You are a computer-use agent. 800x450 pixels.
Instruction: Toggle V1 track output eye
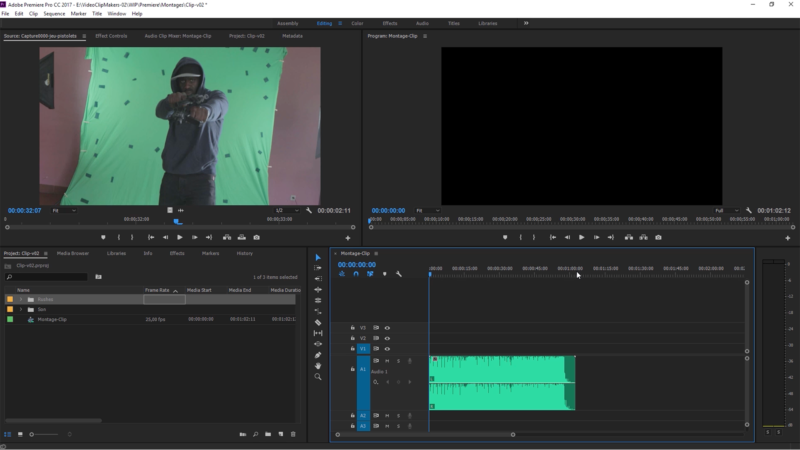click(387, 349)
